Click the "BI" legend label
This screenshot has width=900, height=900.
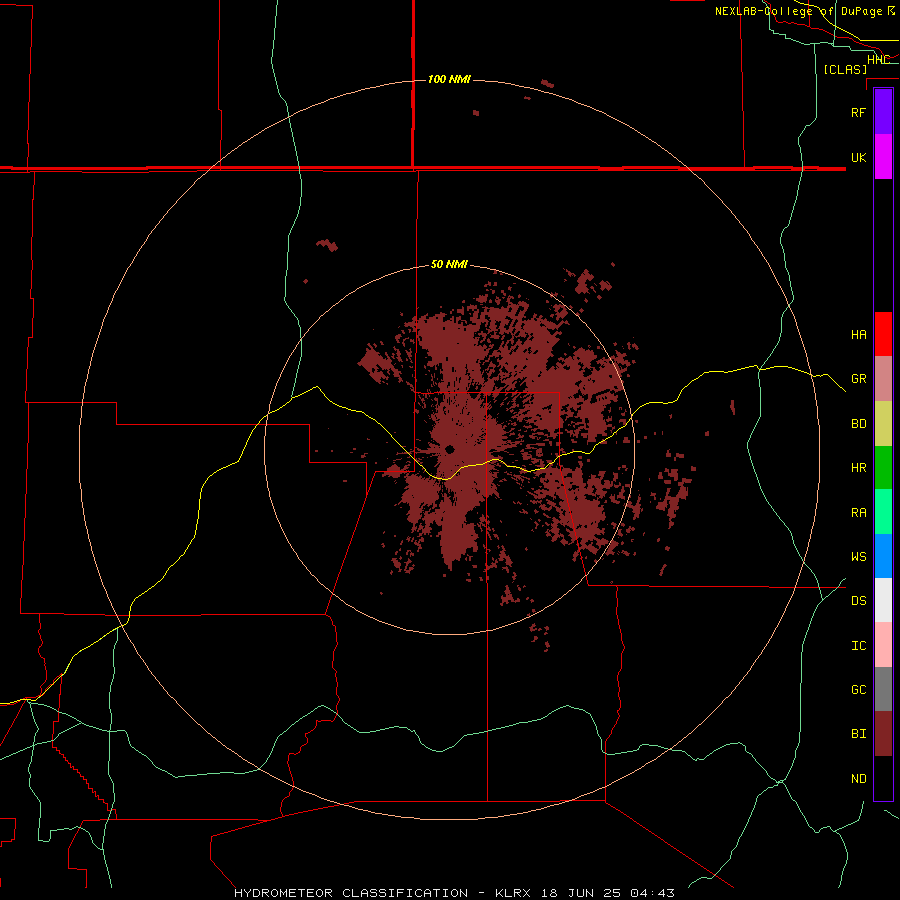click(859, 734)
